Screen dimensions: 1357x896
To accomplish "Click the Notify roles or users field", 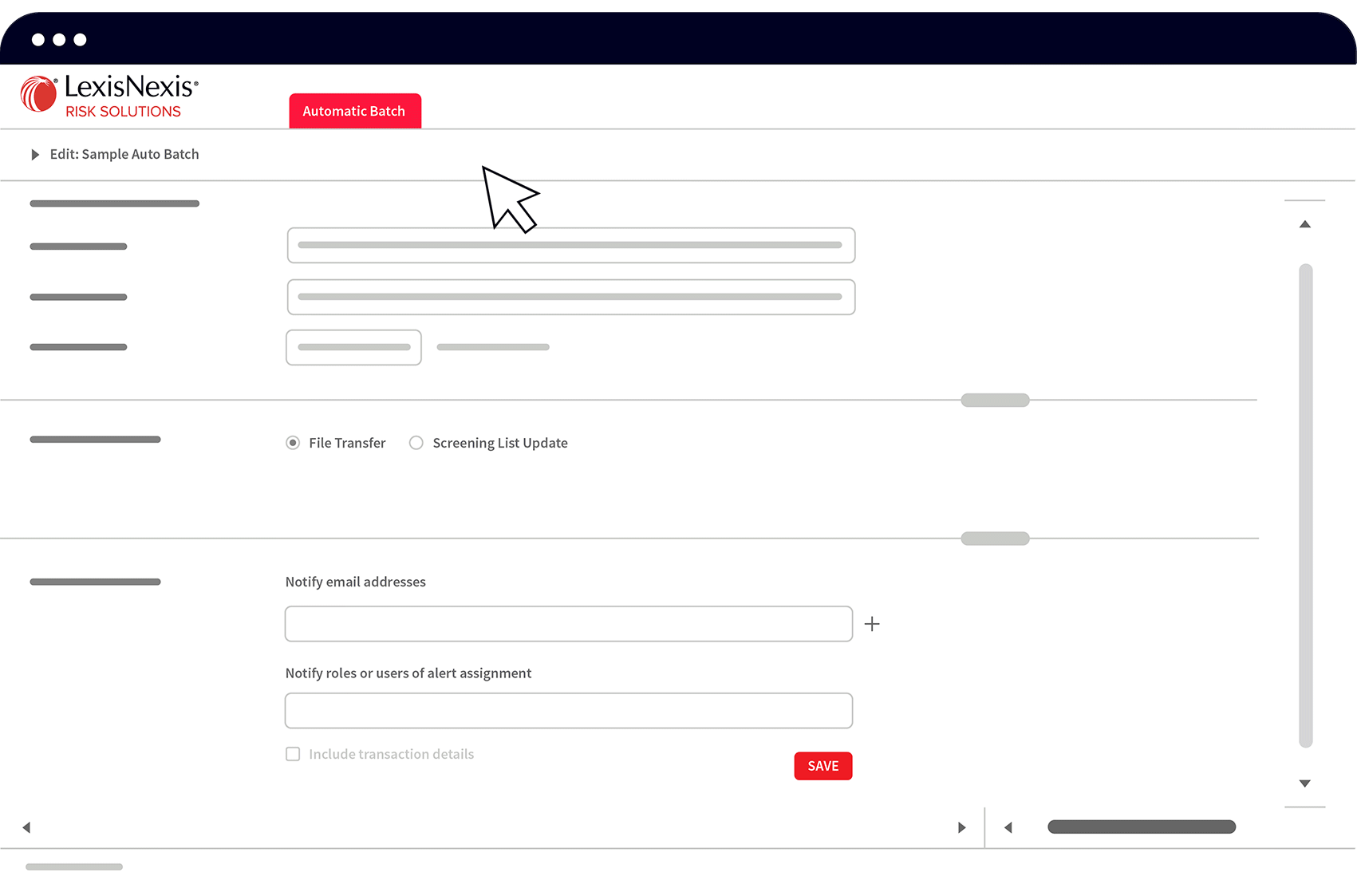I will [x=568, y=710].
